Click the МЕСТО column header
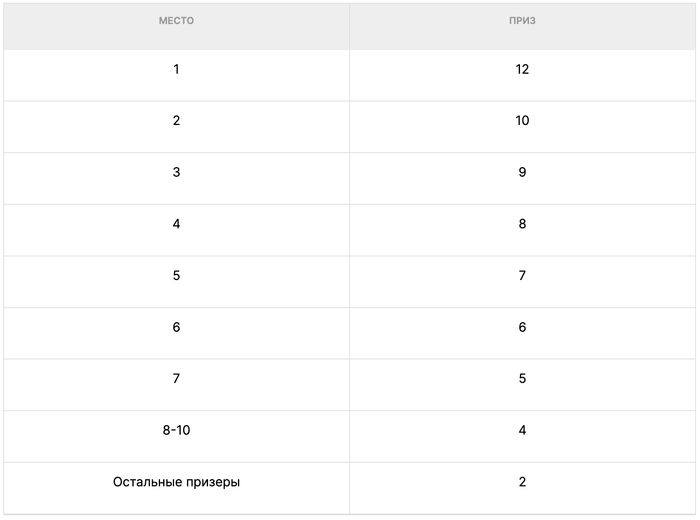The width and height of the screenshot is (700, 520). 176,21
